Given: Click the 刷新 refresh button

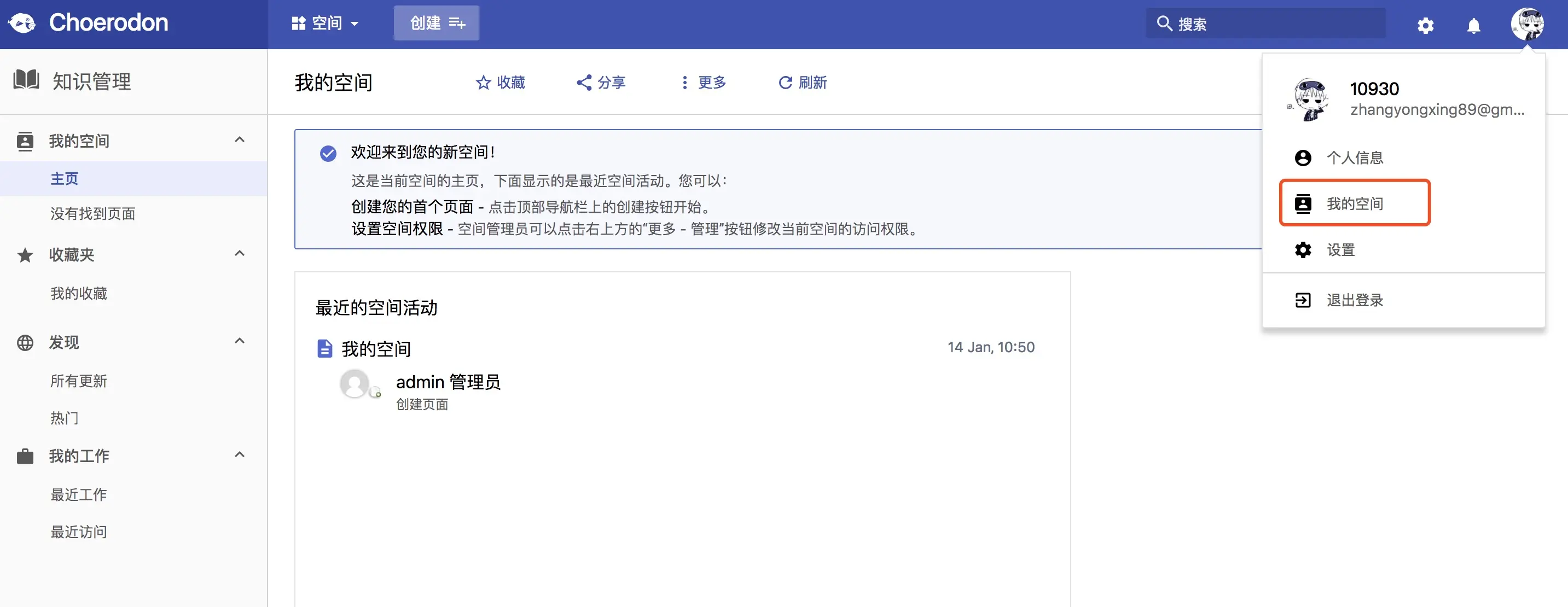Looking at the screenshot, I should click(x=802, y=83).
